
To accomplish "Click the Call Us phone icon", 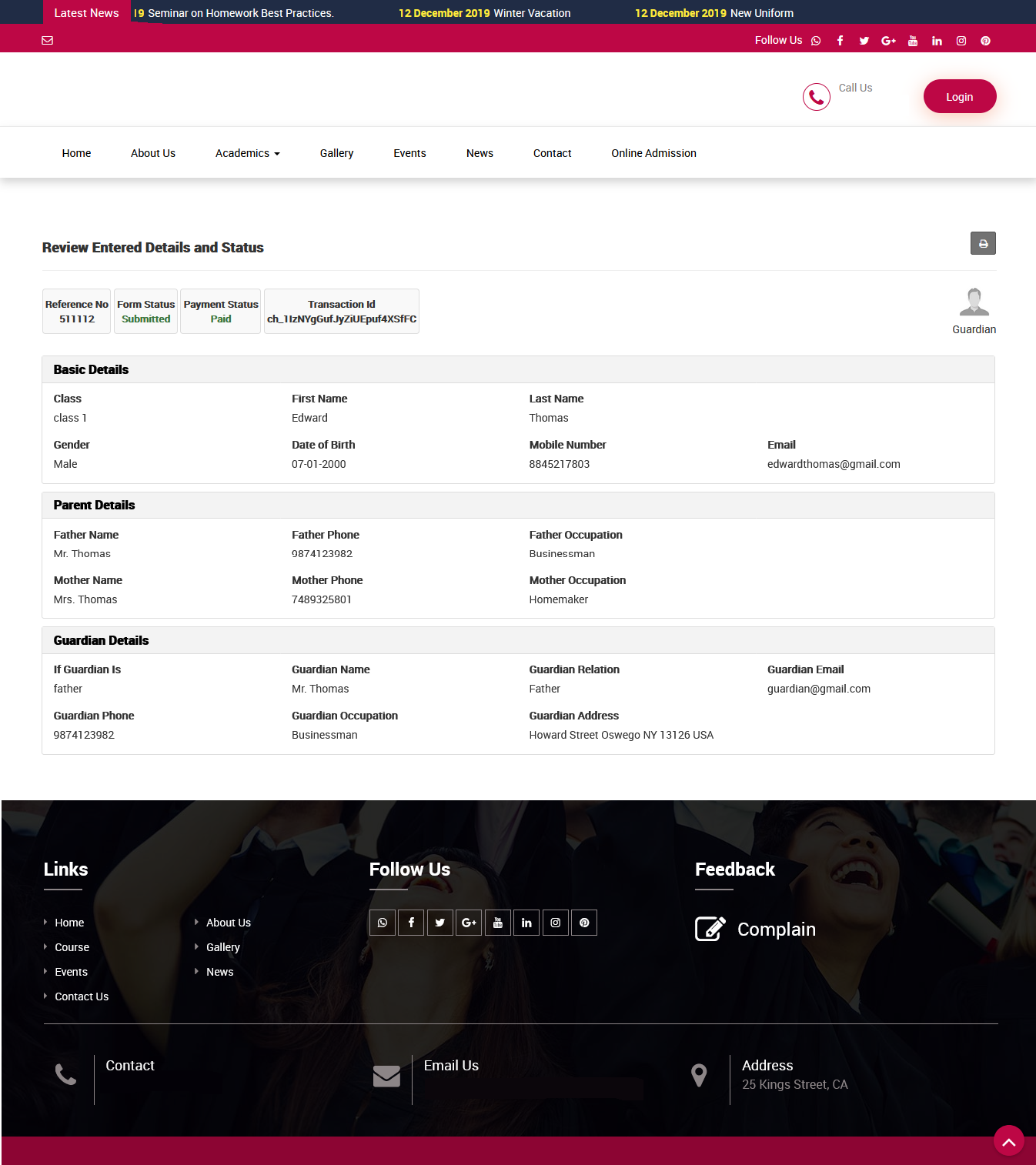I will tap(816, 96).
